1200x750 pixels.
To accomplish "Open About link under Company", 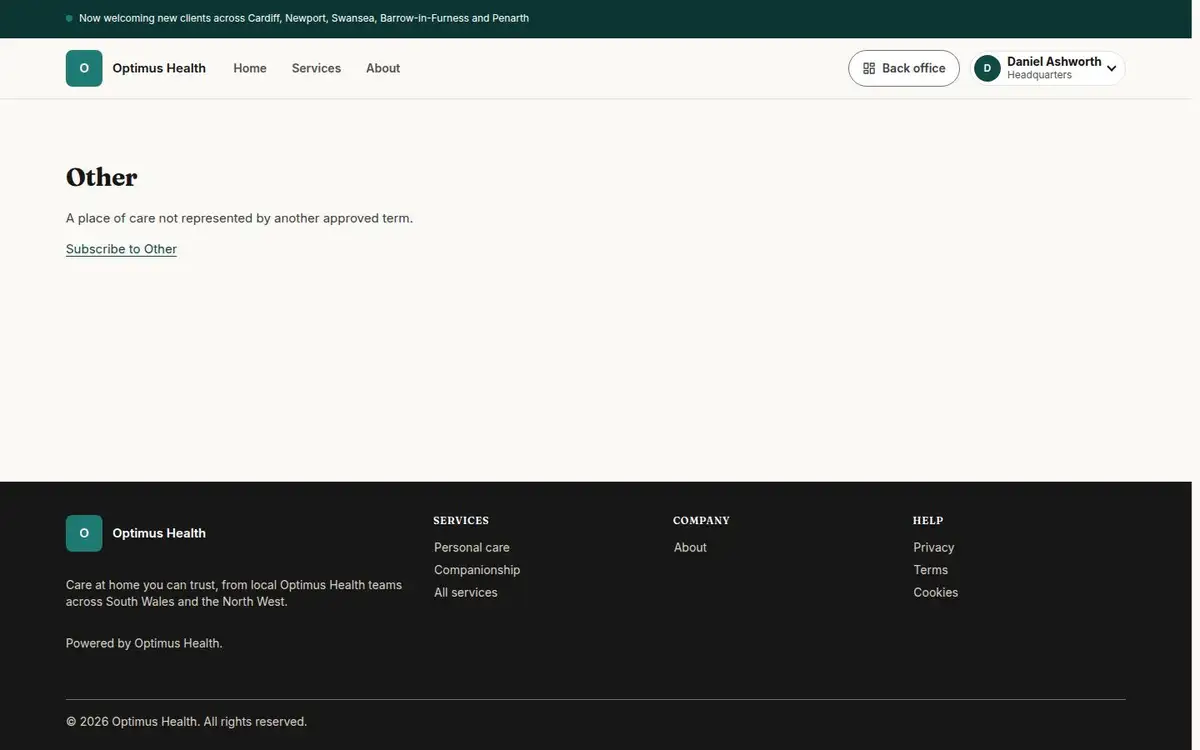I will tap(690, 547).
